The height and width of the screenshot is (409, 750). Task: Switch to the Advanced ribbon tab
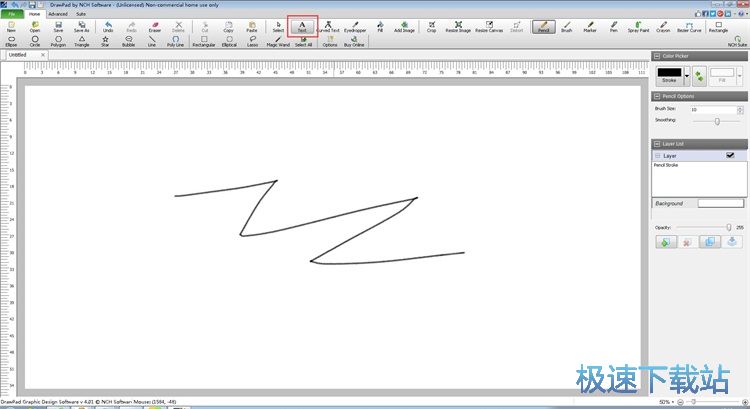(58, 14)
